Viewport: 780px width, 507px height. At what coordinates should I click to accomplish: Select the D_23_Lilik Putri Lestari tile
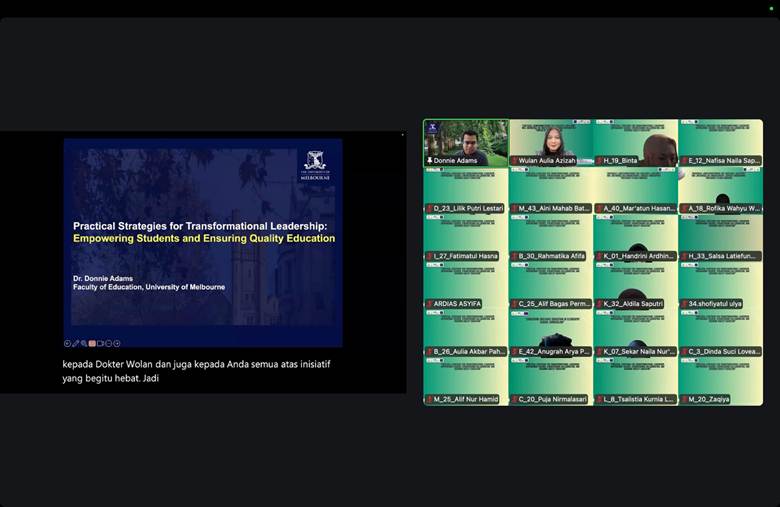click(x=465, y=188)
